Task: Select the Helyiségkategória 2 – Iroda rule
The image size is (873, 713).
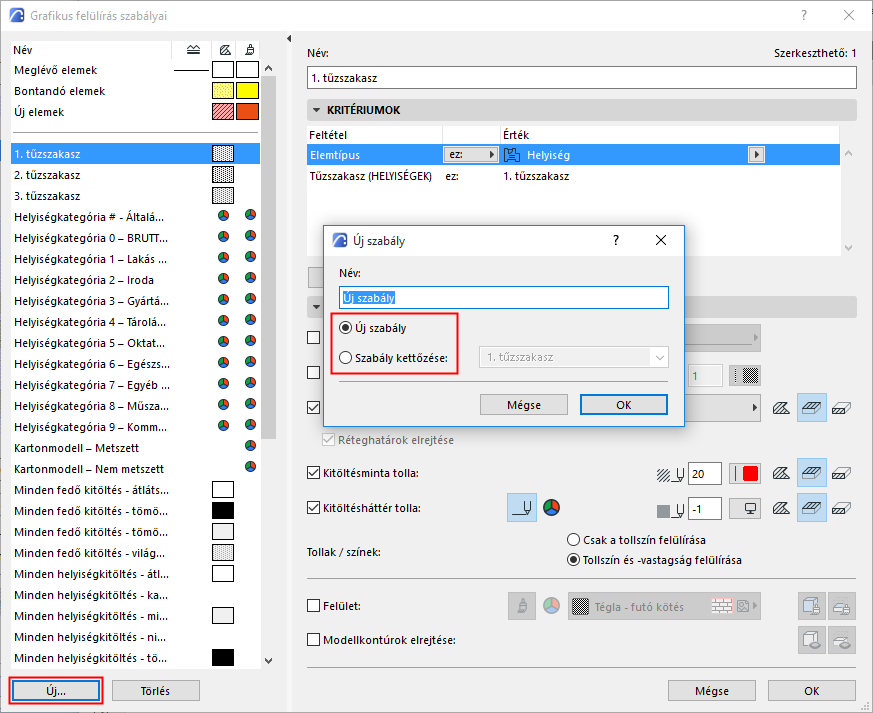Action: click(135, 280)
